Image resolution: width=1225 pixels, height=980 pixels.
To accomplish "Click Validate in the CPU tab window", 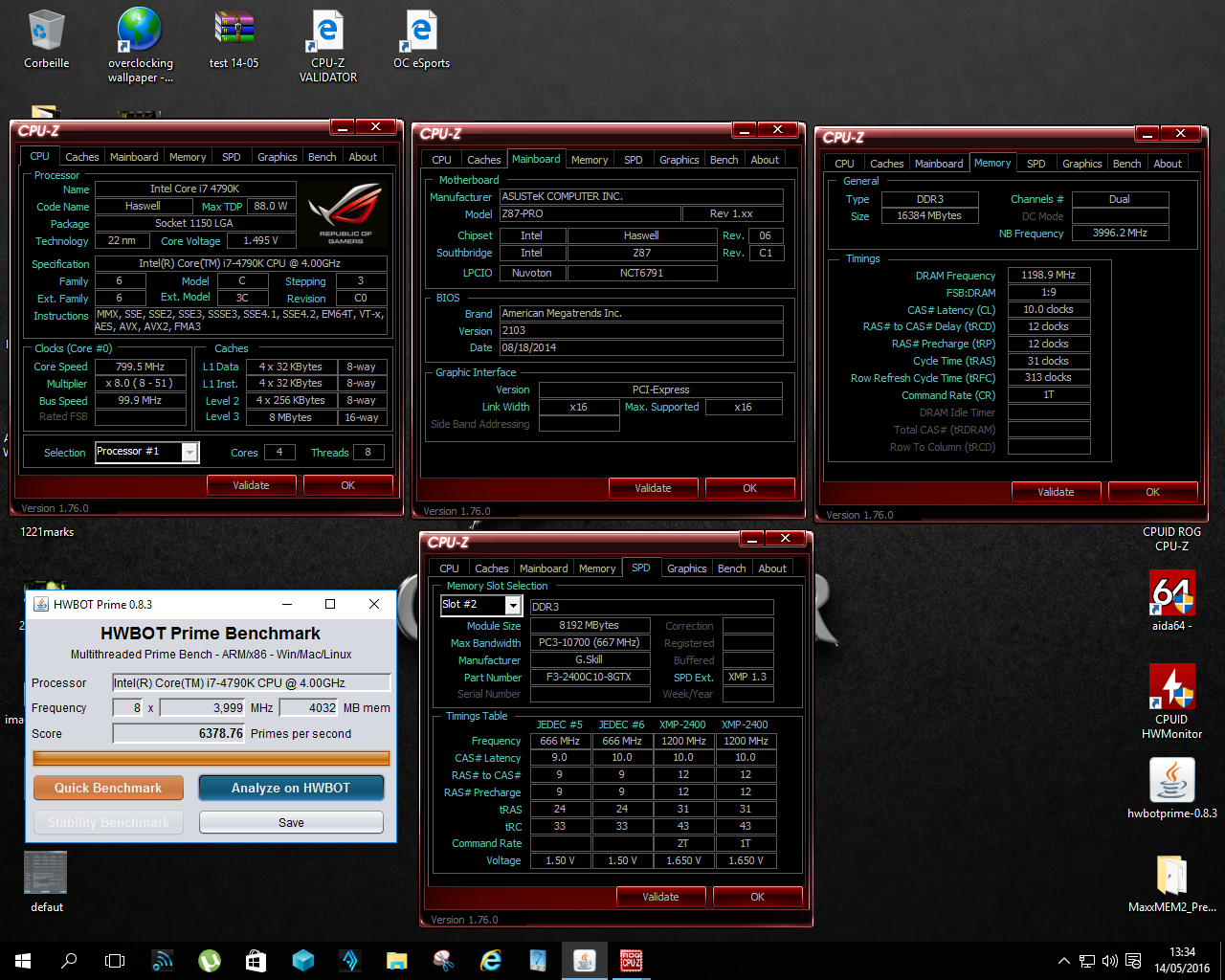I will pyautogui.click(x=251, y=485).
